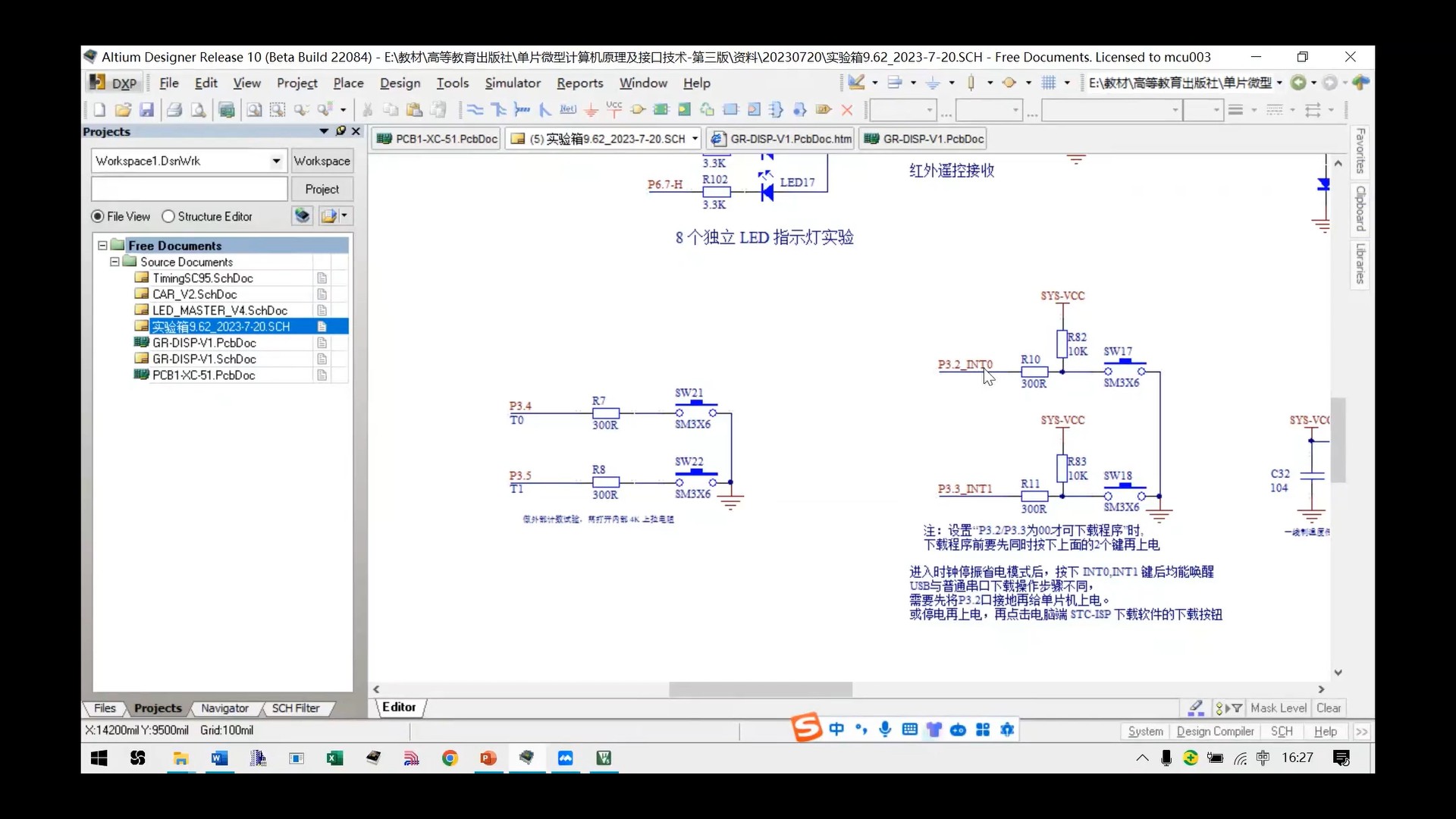
Task: Click the Place Net Label icon
Action: point(568,110)
